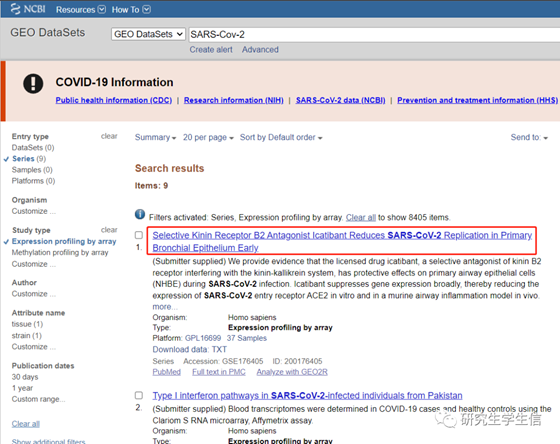Click Clear all in the left sidebar

click(25, 424)
